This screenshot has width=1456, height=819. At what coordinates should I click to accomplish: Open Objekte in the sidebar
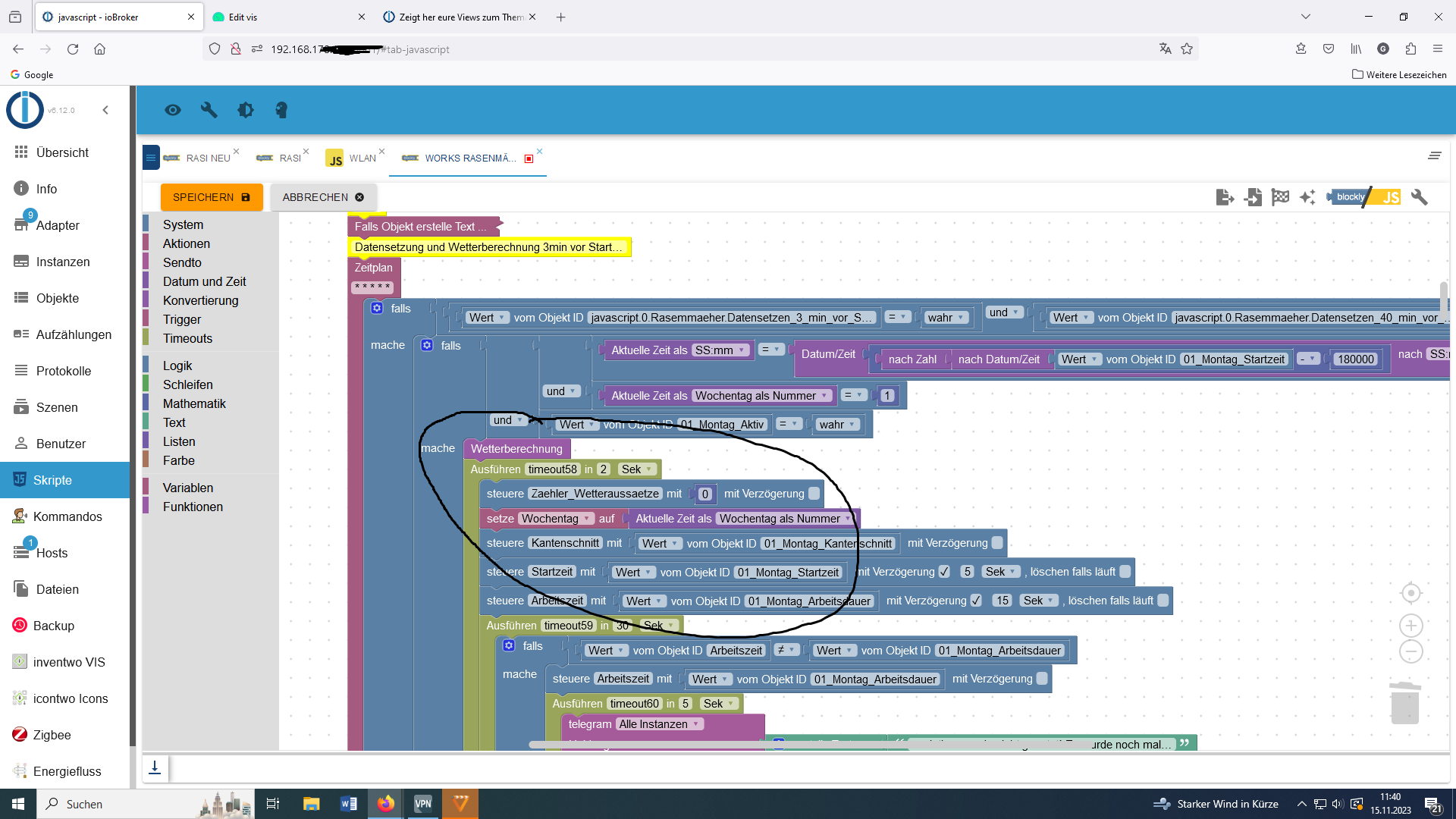point(64,298)
